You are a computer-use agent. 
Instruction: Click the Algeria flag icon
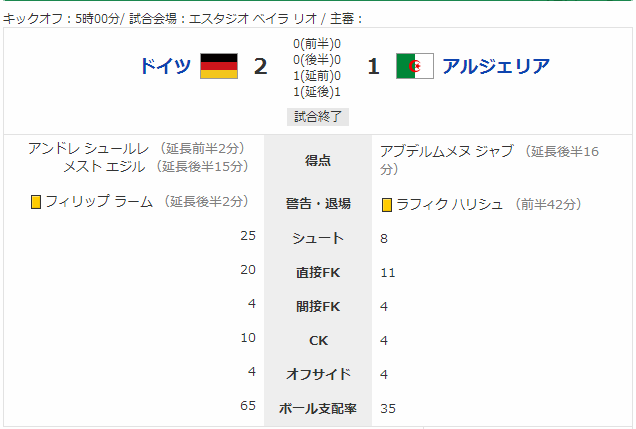(x=415, y=66)
